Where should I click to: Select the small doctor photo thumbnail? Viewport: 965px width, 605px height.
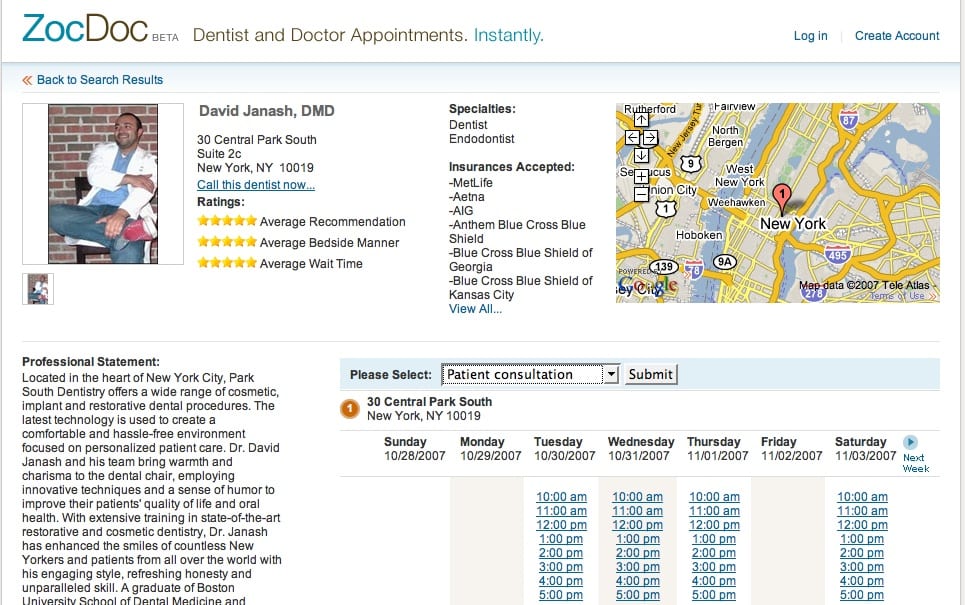pyautogui.click(x=38, y=289)
